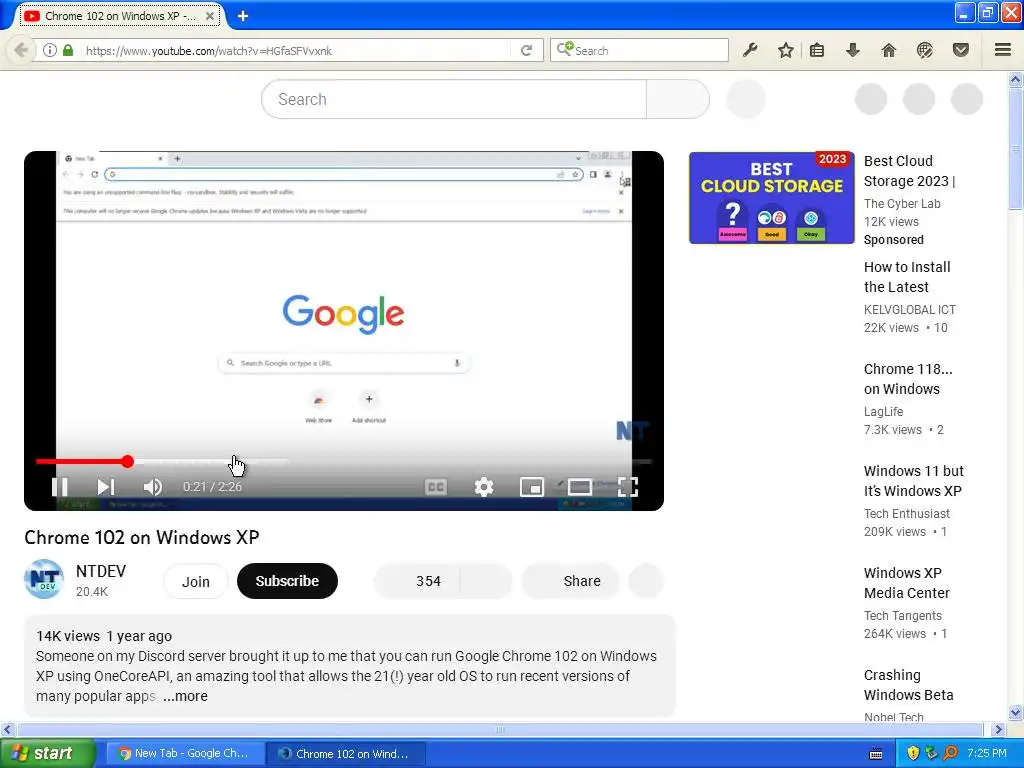The image size is (1024, 768).
Task: Click the YouTube Search field
Action: [x=454, y=99]
